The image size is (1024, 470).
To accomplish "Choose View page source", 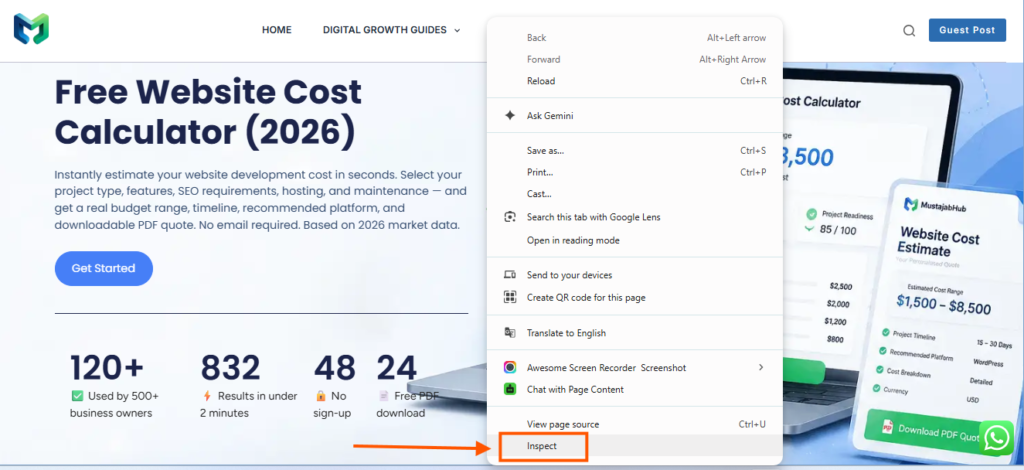I will [x=635, y=424].
